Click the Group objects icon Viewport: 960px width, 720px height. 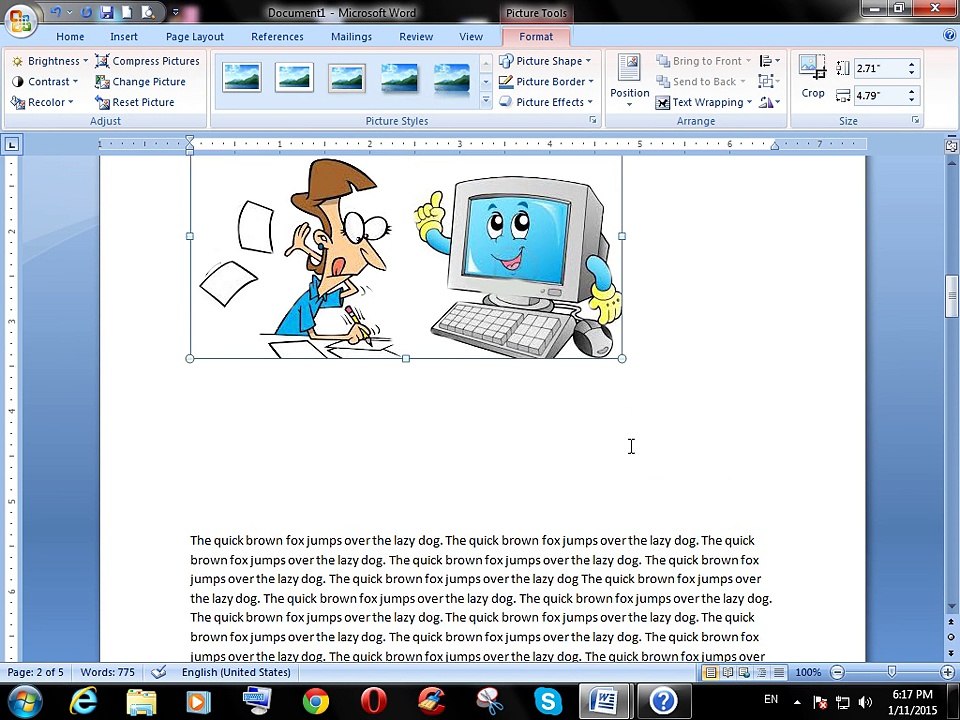pyautogui.click(x=769, y=81)
